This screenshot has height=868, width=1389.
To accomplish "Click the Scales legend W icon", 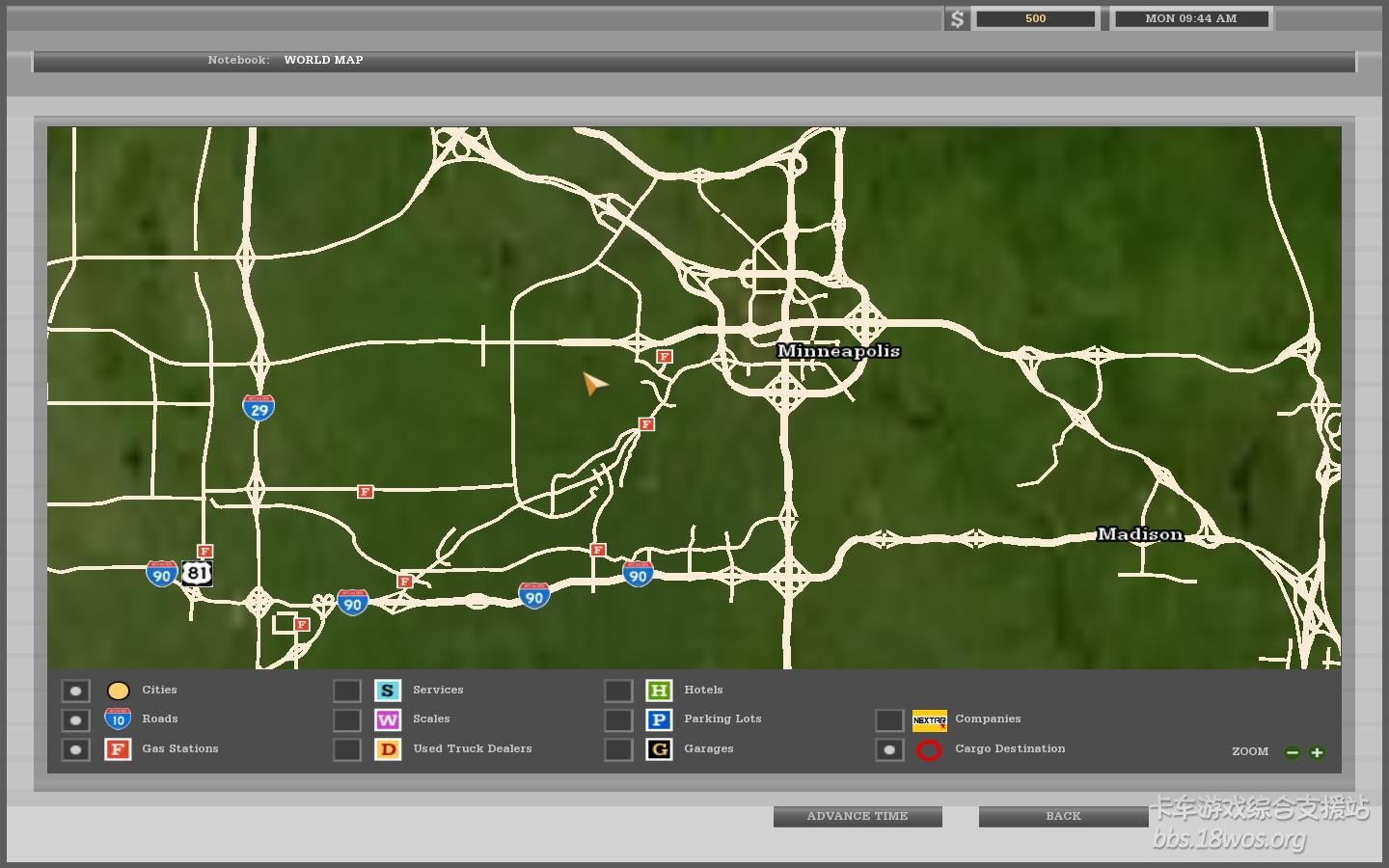I will click(x=388, y=720).
